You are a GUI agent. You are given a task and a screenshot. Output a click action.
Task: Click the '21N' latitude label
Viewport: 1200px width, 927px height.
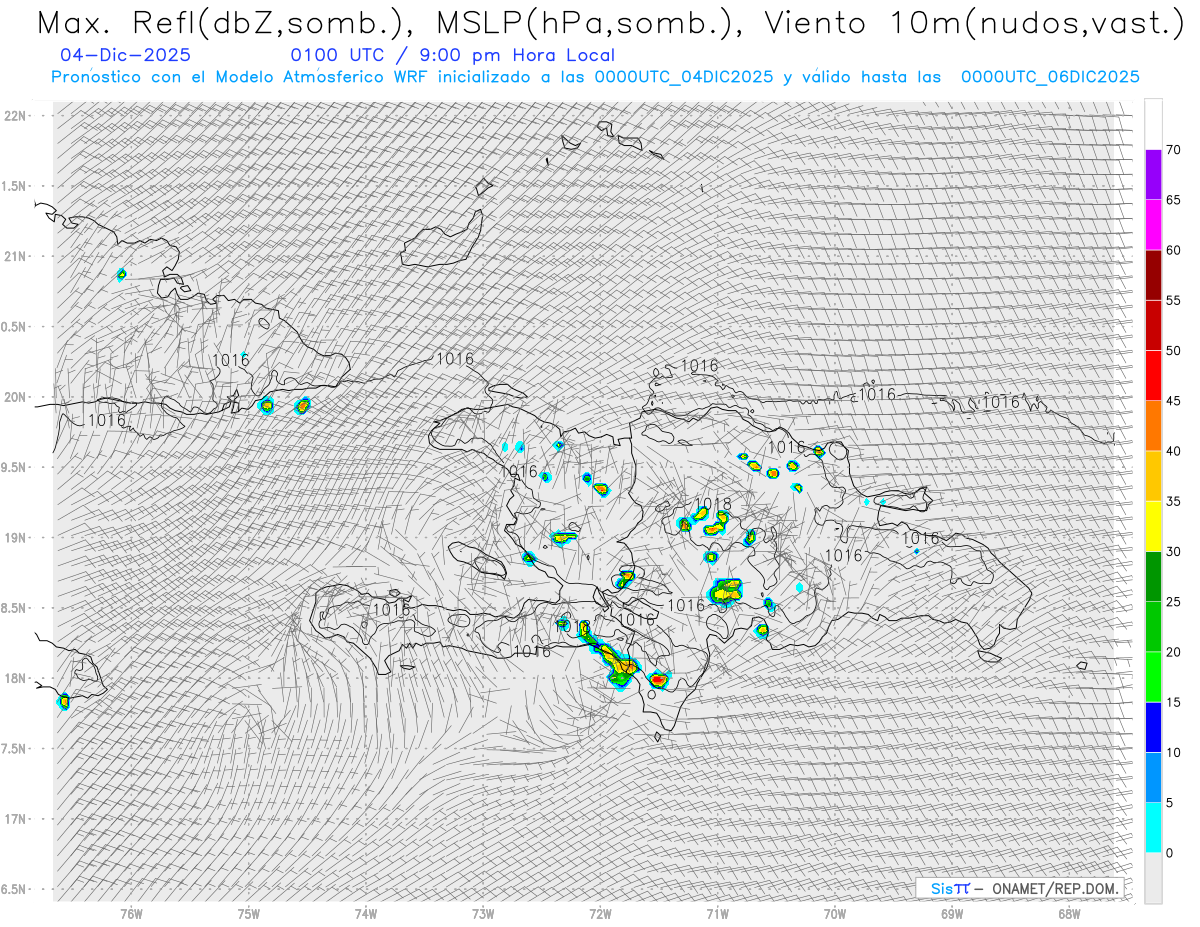16,256
